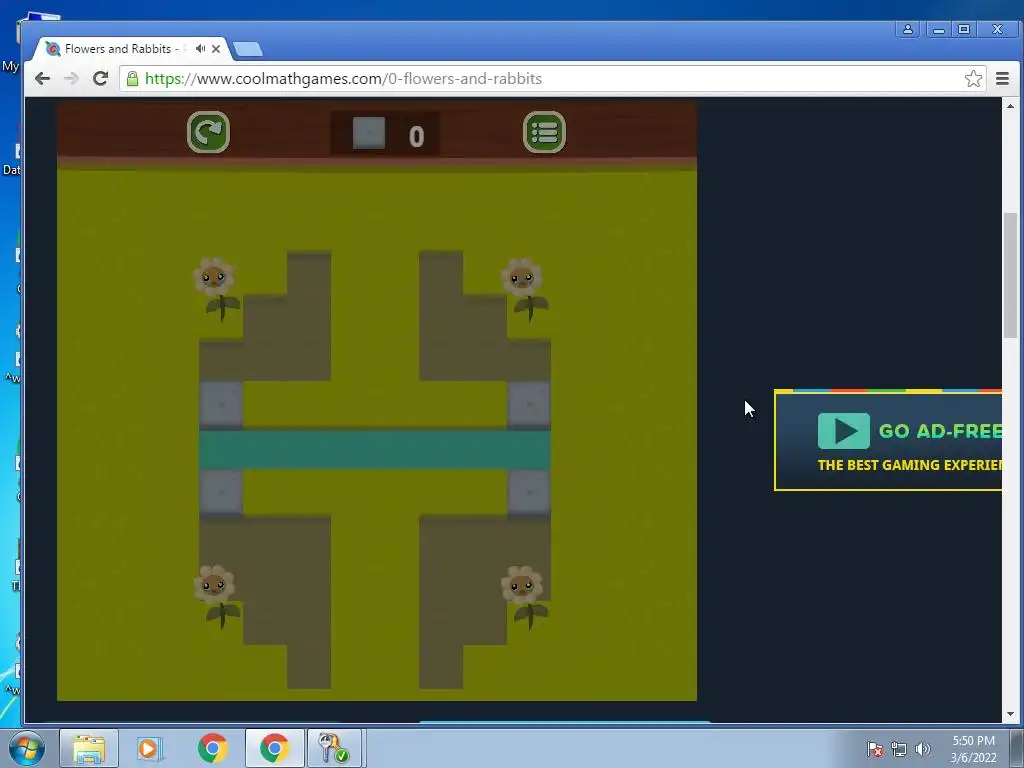Mute the Flowers and Rabbits tab audio
The image size is (1024, 768).
[x=200, y=48]
